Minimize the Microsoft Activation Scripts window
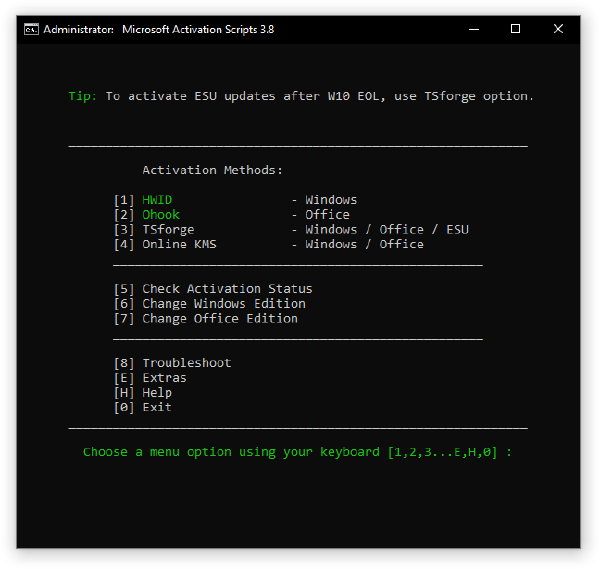This screenshot has height=569, width=600. click(474, 29)
